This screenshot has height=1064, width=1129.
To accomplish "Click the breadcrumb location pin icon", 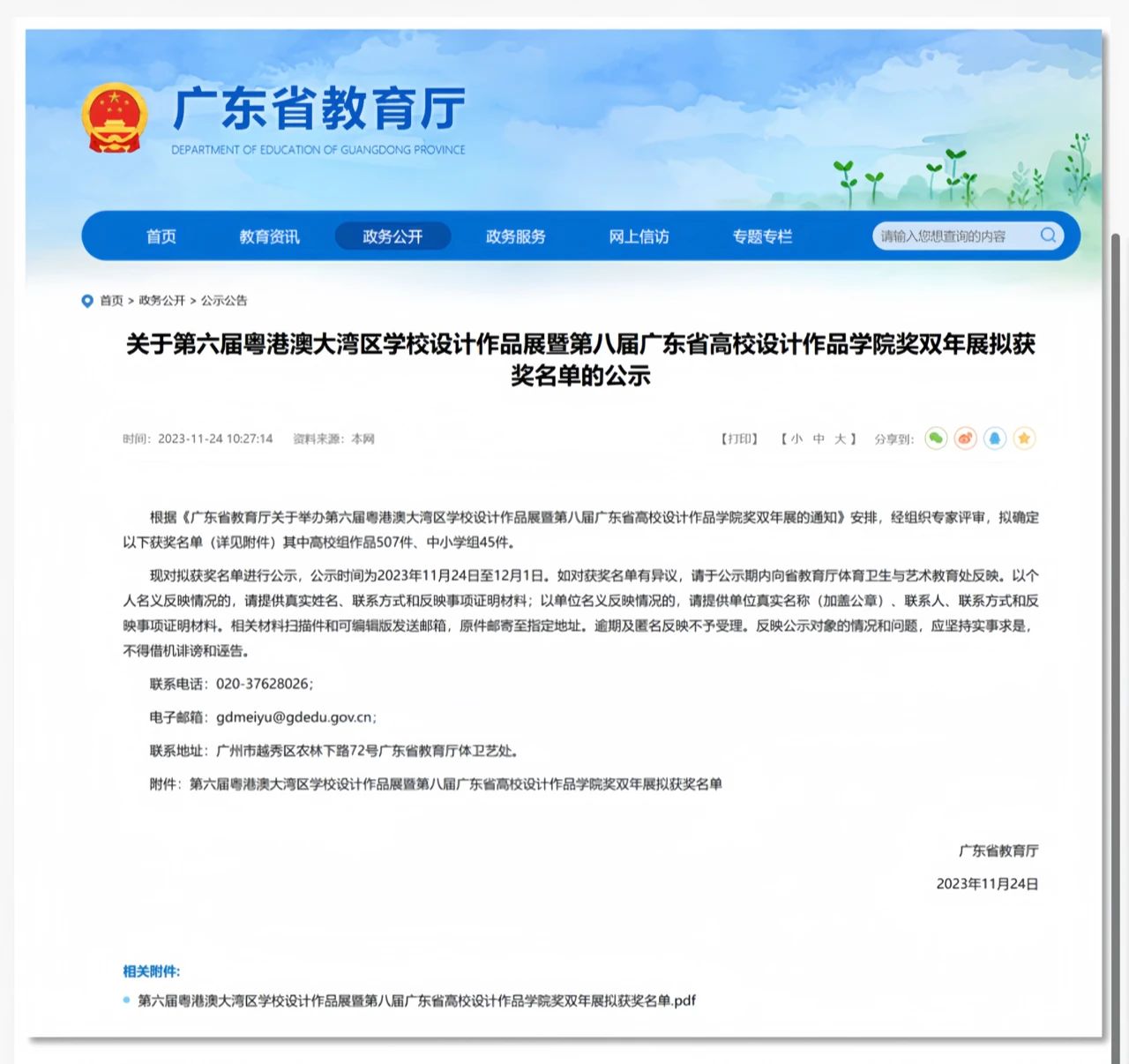I will [87, 301].
